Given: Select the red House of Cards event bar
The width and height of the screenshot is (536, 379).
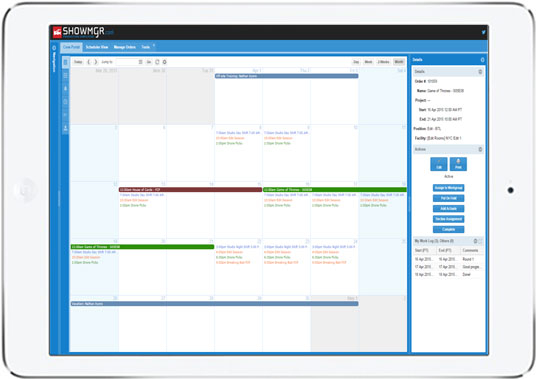Looking at the screenshot, I should point(190,190).
